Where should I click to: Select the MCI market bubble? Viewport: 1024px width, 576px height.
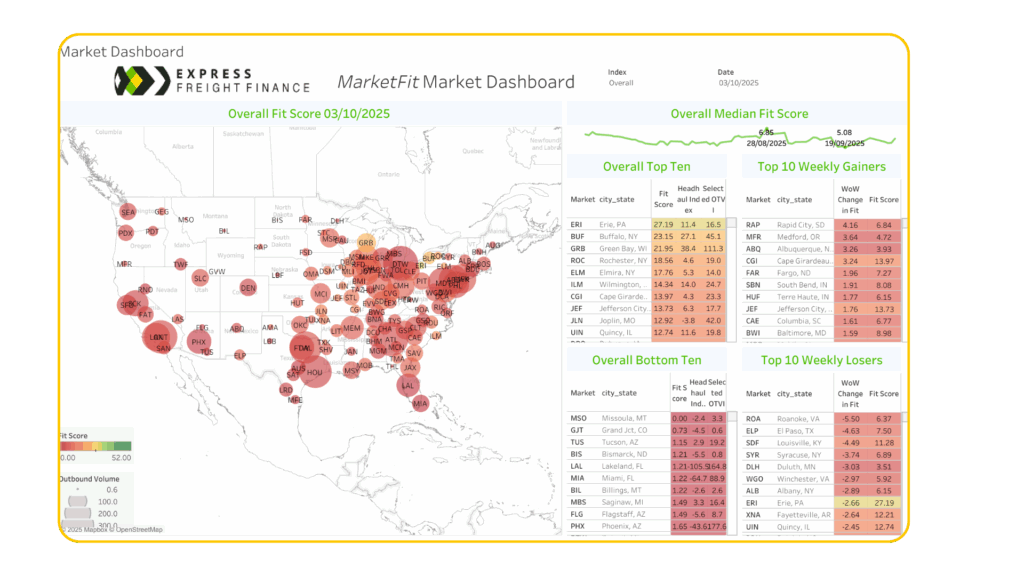(321, 294)
